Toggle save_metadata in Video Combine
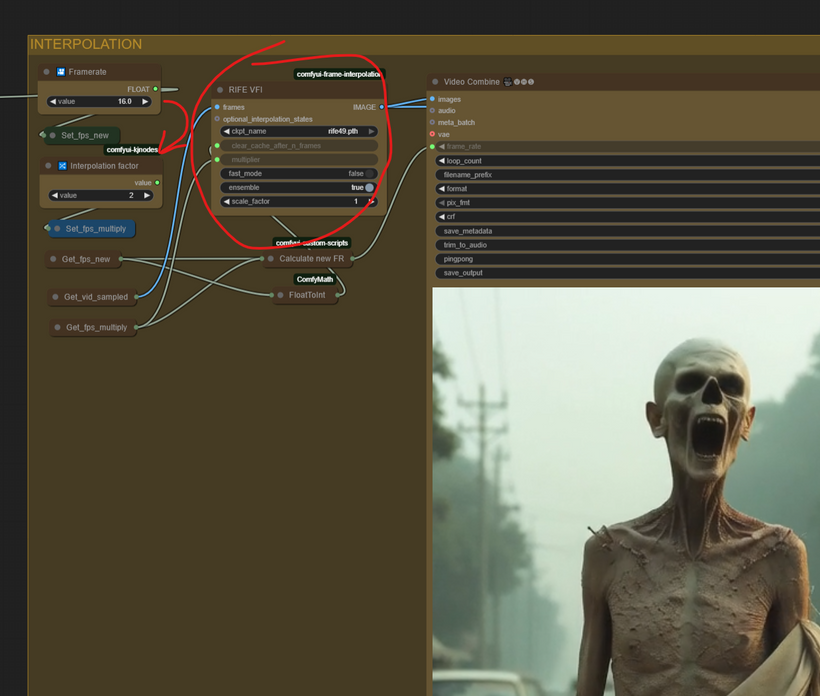The width and height of the screenshot is (820, 696). (x=620, y=231)
